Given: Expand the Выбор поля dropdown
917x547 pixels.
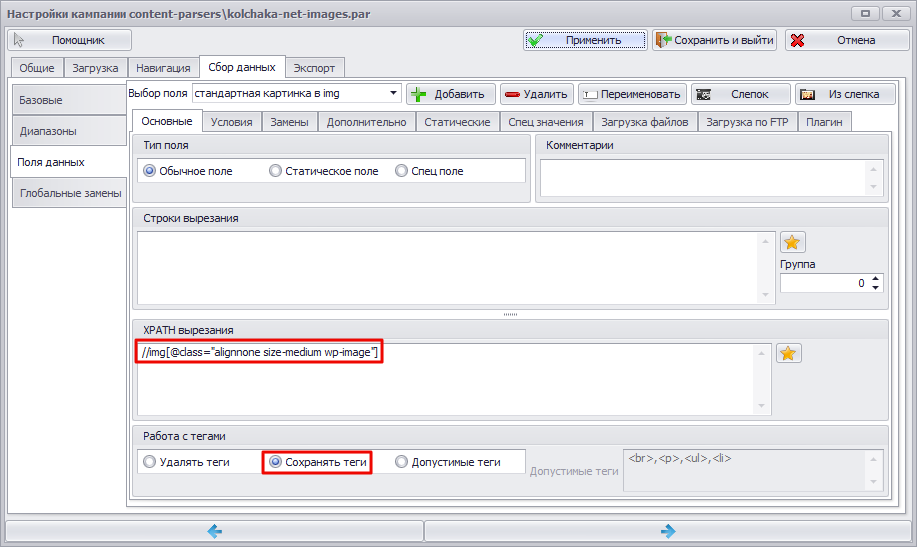Looking at the screenshot, I should click(394, 93).
